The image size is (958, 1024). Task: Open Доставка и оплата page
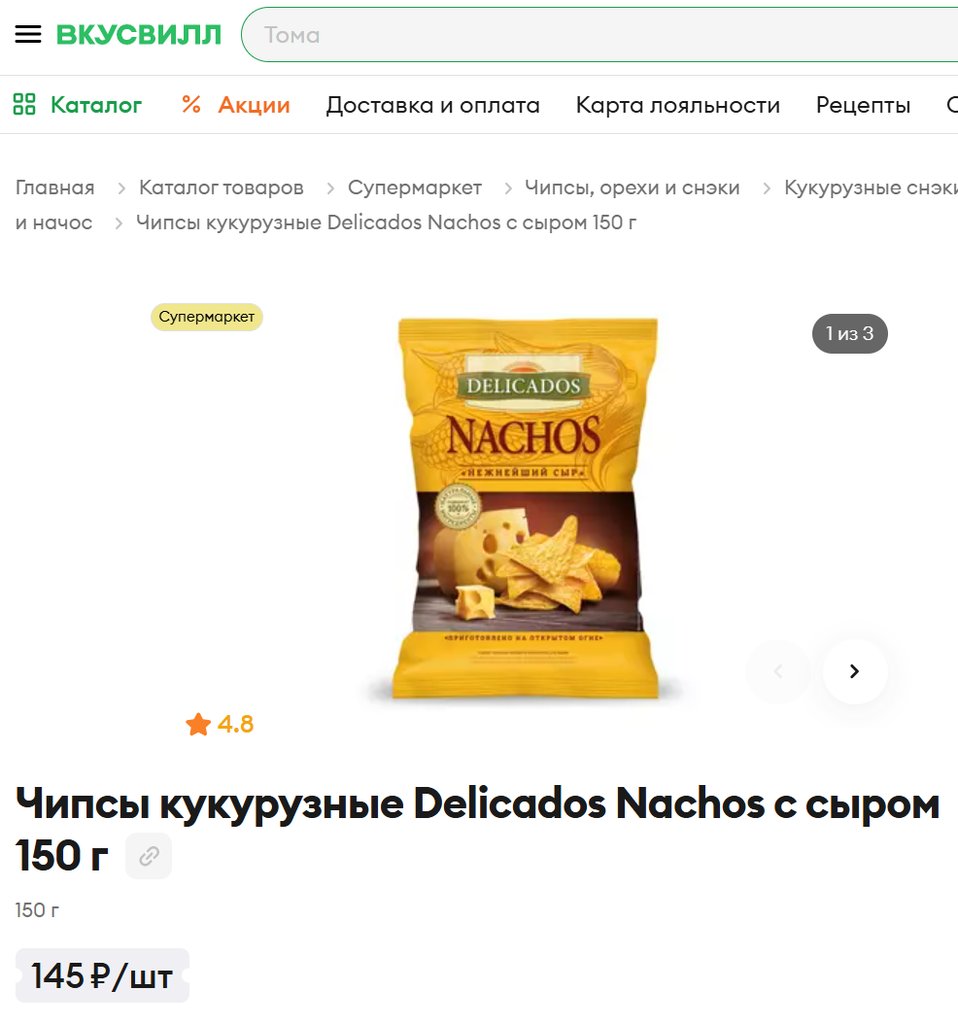coord(433,104)
